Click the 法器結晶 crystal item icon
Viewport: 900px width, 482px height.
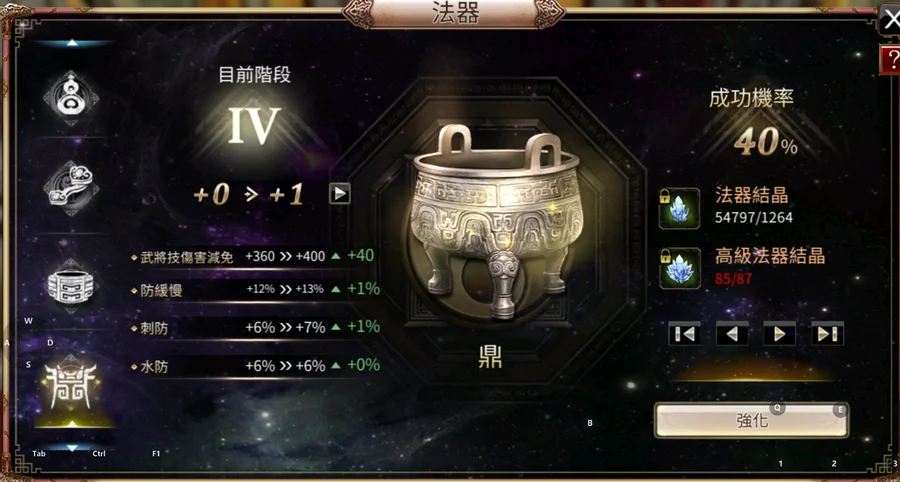(680, 208)
